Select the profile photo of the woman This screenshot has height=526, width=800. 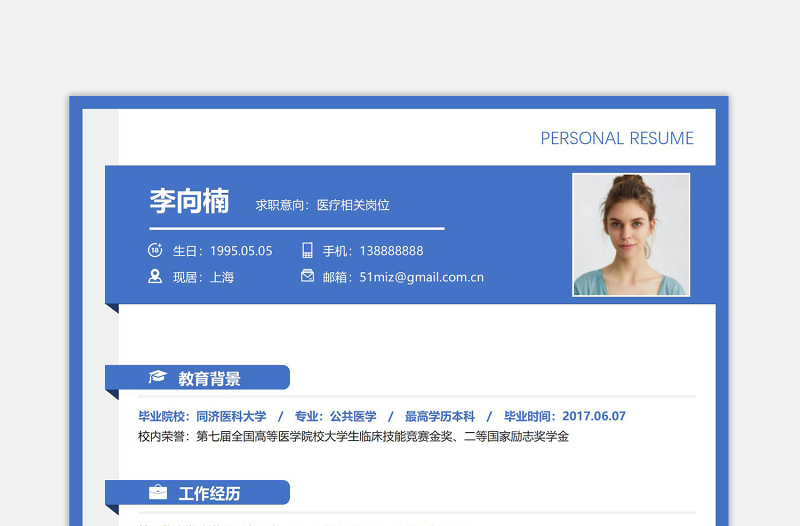coord(631,235)
